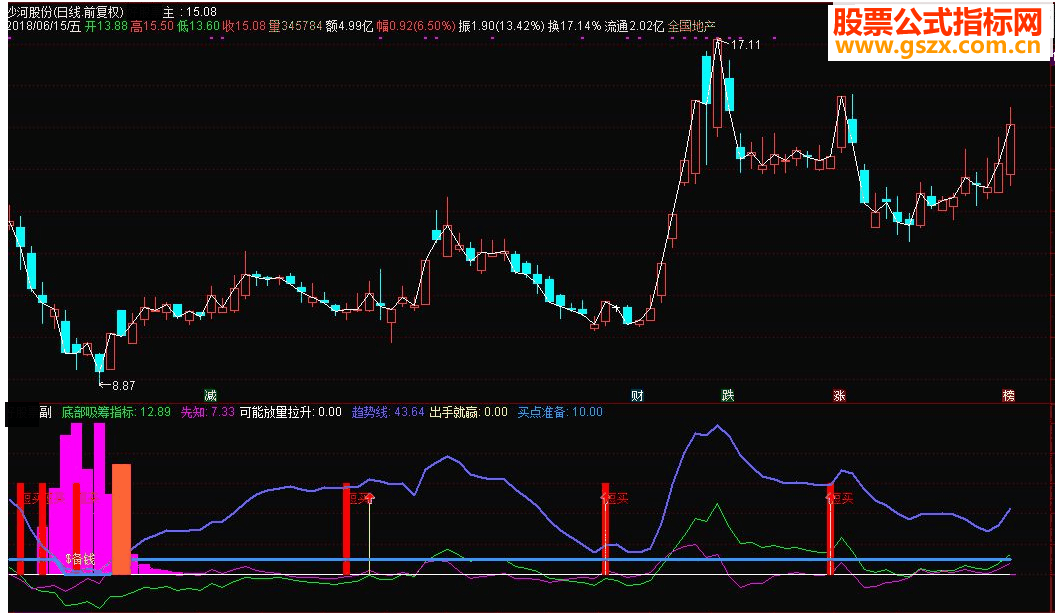1055x613 pixels.
Task: Click the 财 event marker below the chart
Action: pos(637,396)
